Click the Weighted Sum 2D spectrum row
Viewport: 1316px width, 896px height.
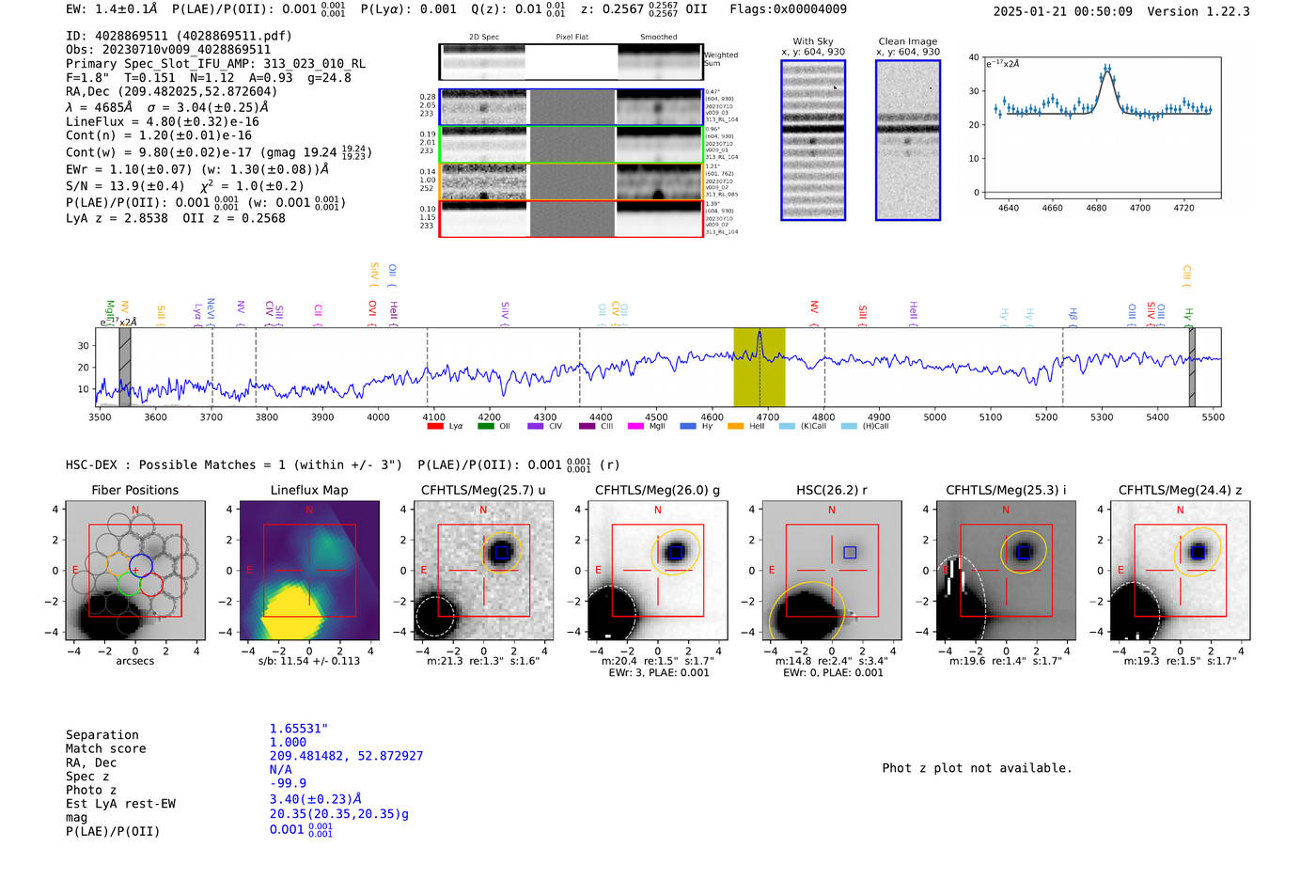pos(571,62)
